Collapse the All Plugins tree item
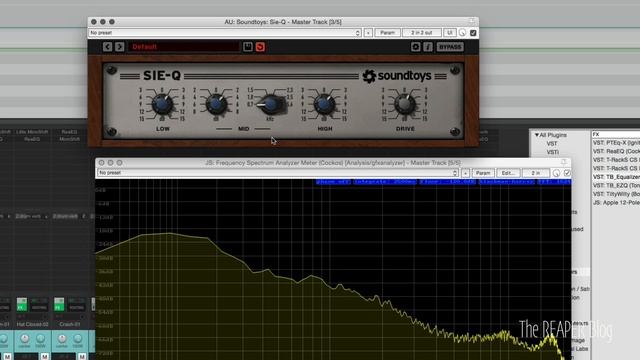 [x=537, y=135]
